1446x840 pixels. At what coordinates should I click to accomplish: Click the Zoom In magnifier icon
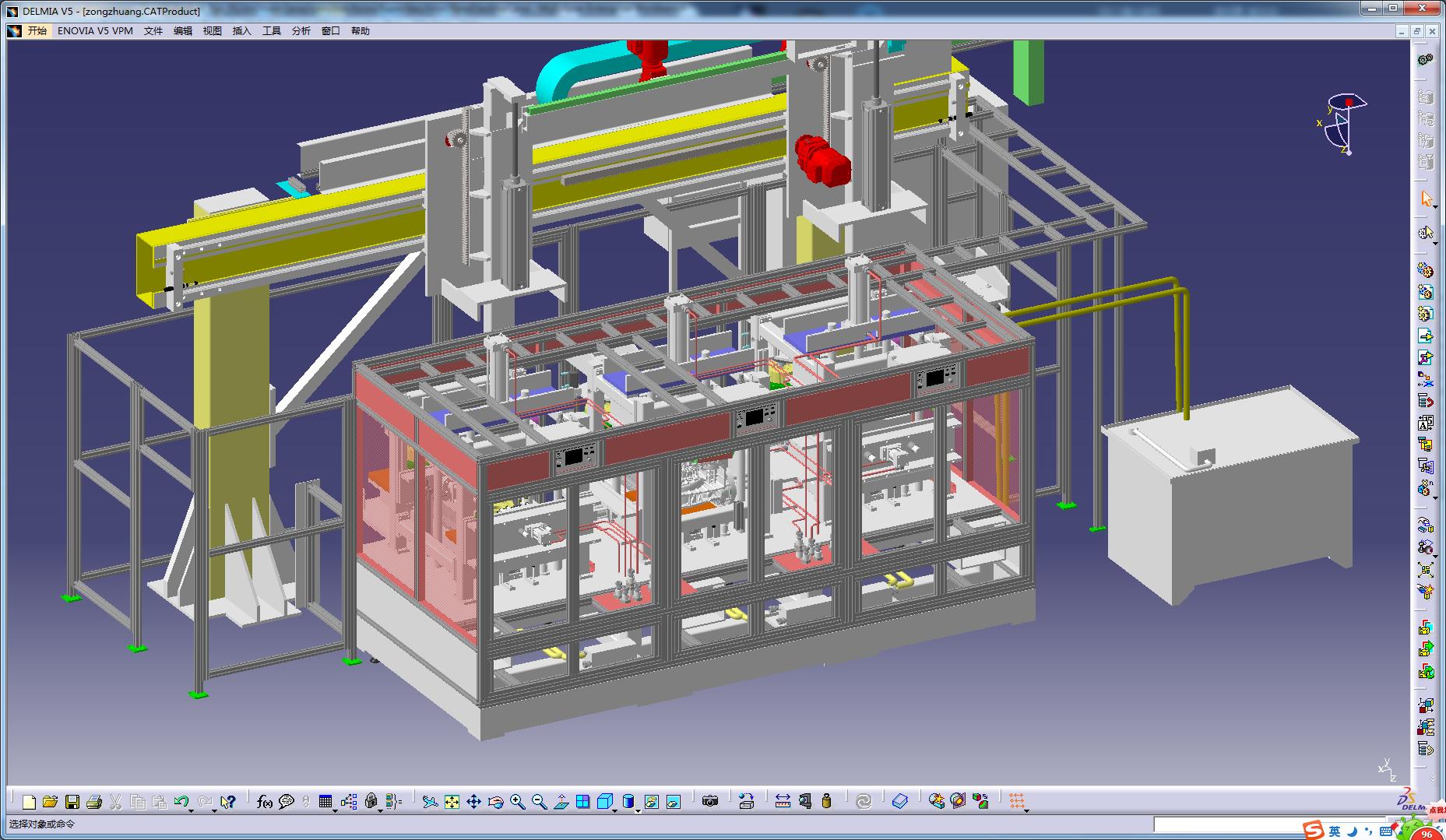pos(517,802)
